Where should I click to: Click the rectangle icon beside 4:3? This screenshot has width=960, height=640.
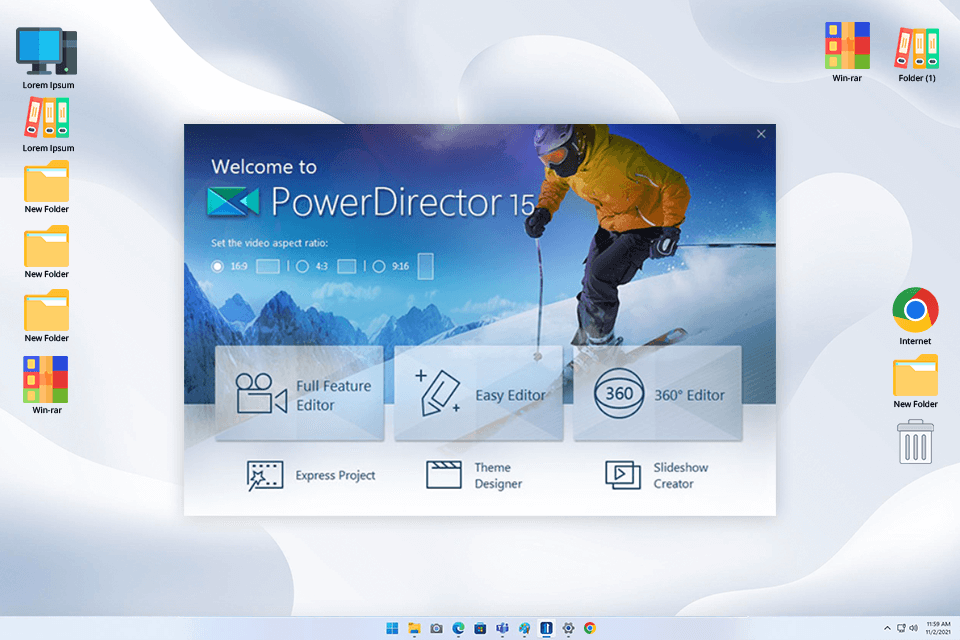click(x=347, y=266)
